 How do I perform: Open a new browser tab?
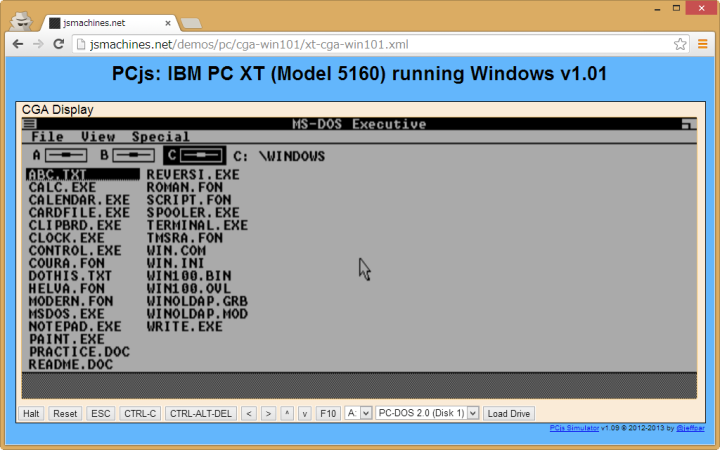pos(191,23)
